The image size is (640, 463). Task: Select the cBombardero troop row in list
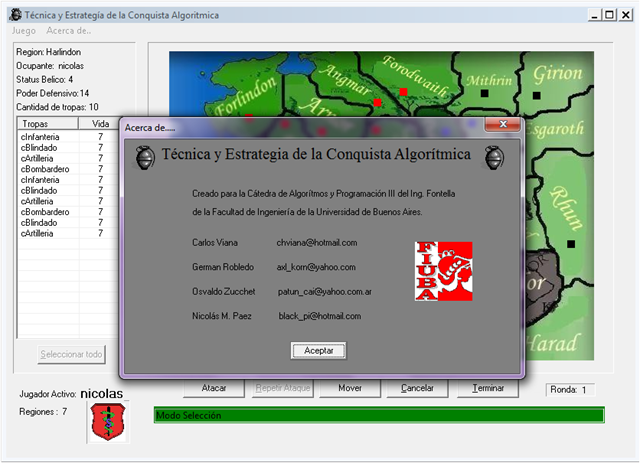tap(45, 169)
